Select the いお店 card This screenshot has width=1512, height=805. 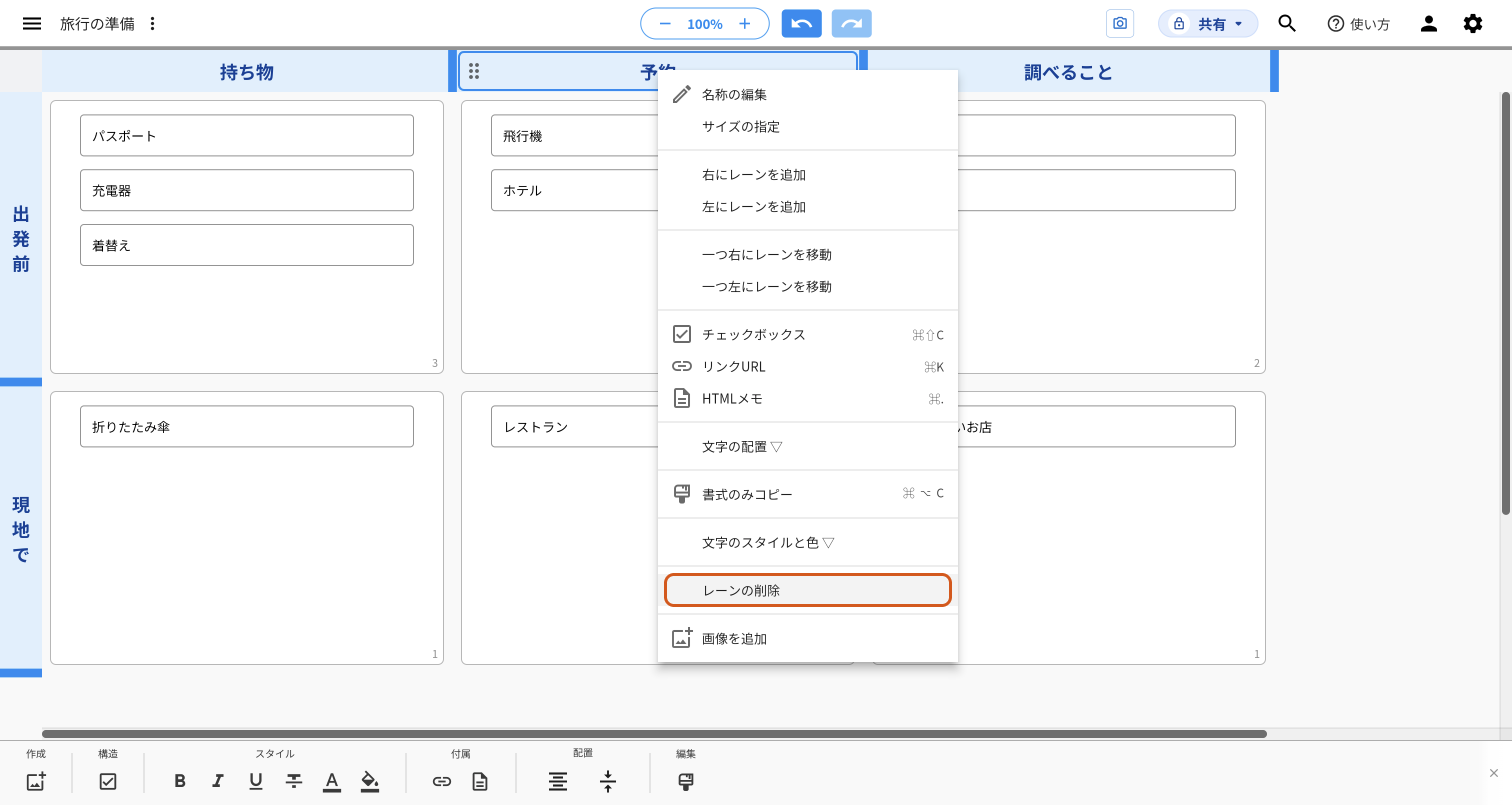click(x=1097, y=426)
